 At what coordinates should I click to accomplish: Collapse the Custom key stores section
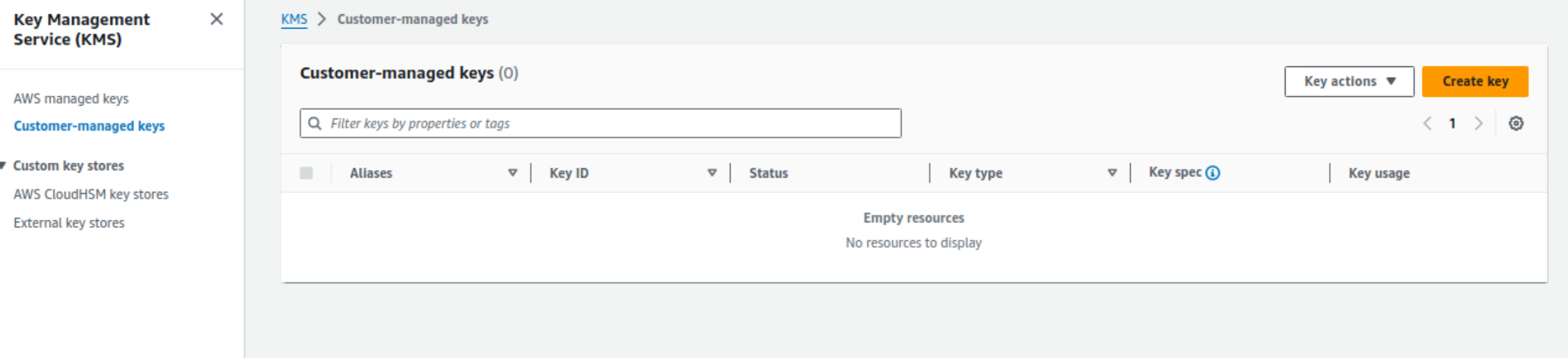coord(4,165)
